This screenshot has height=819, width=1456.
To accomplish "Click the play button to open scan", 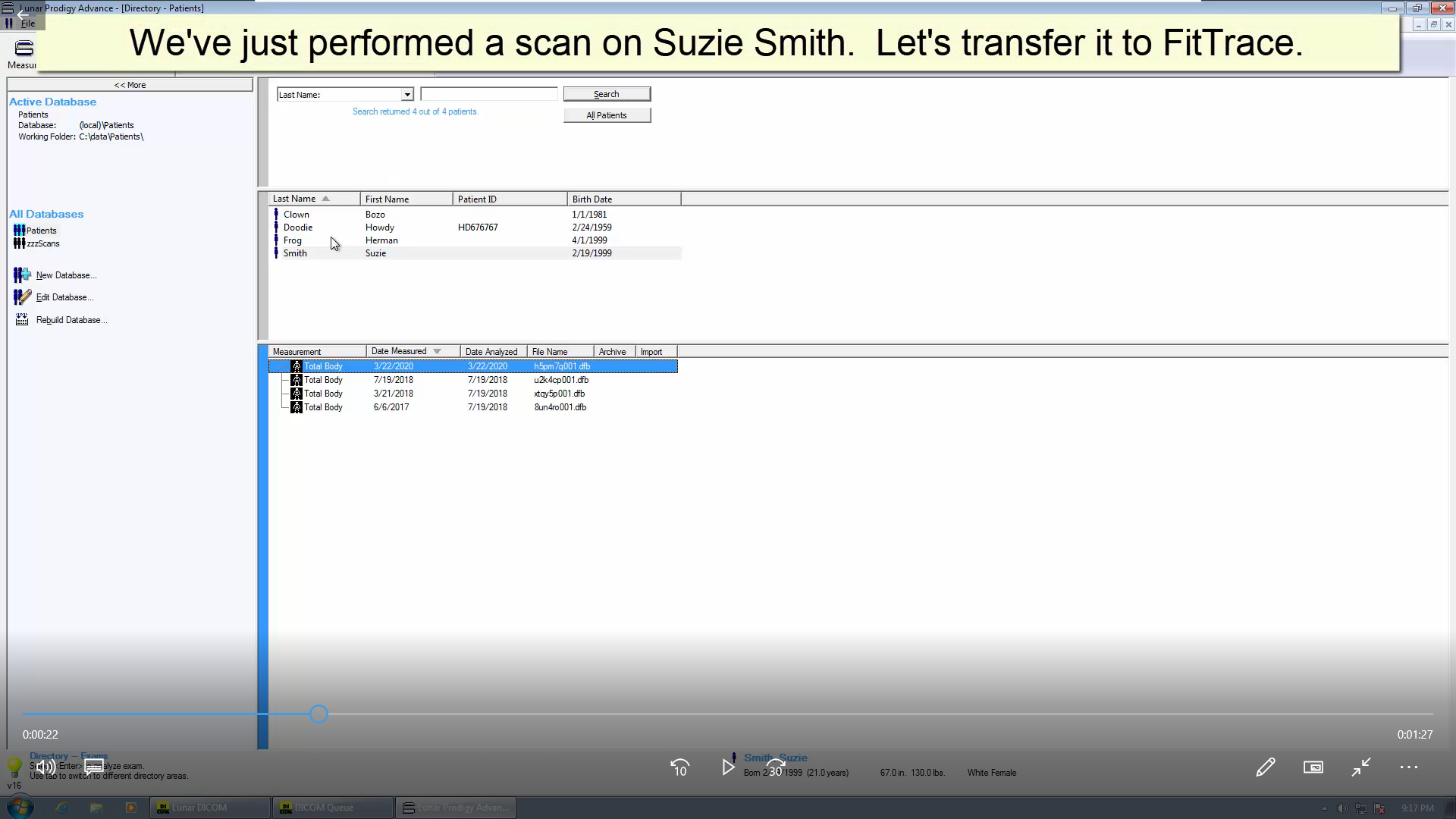I will (x=728, y=767).
